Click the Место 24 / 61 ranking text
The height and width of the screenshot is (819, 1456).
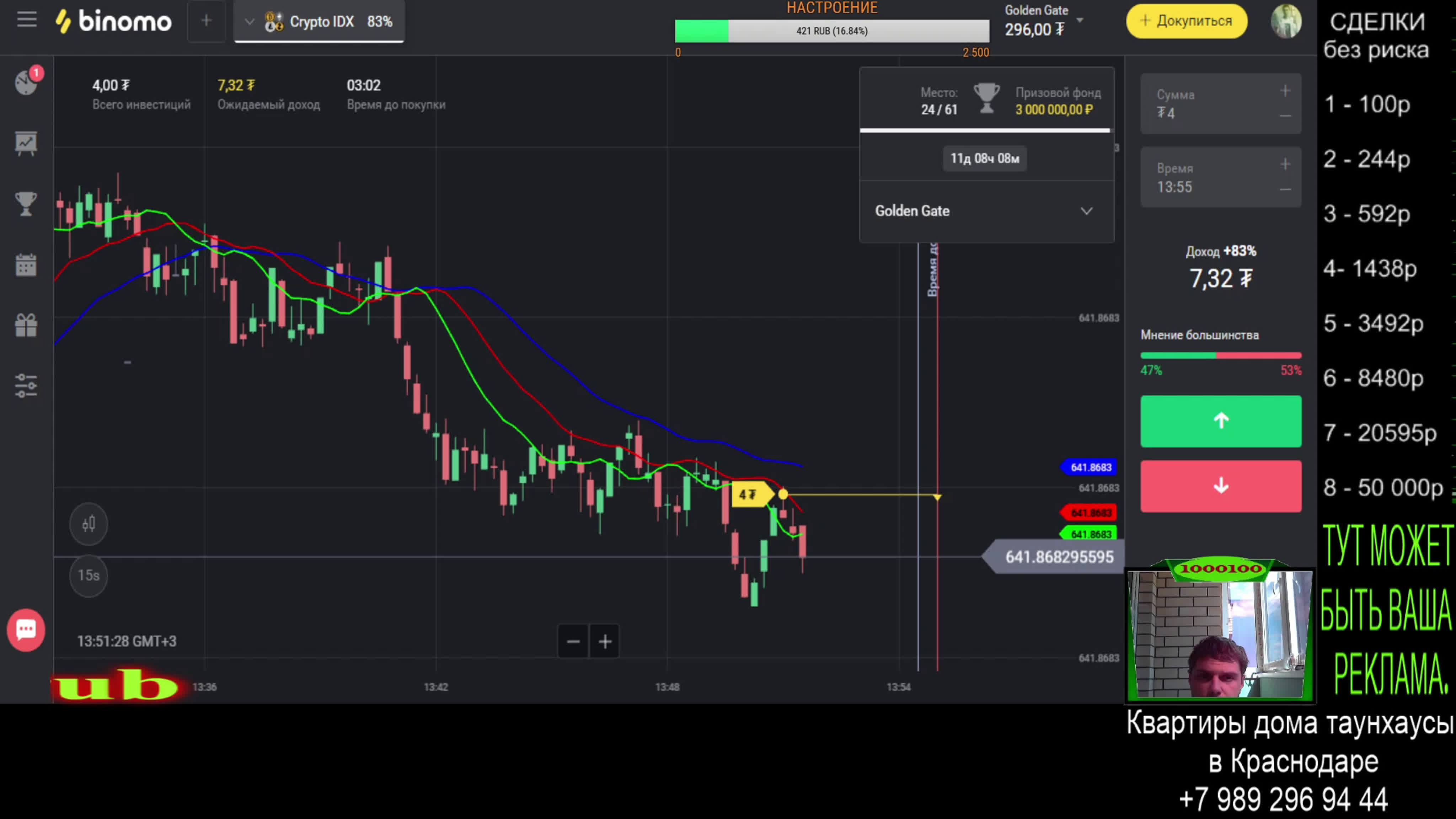click(939, 101)
